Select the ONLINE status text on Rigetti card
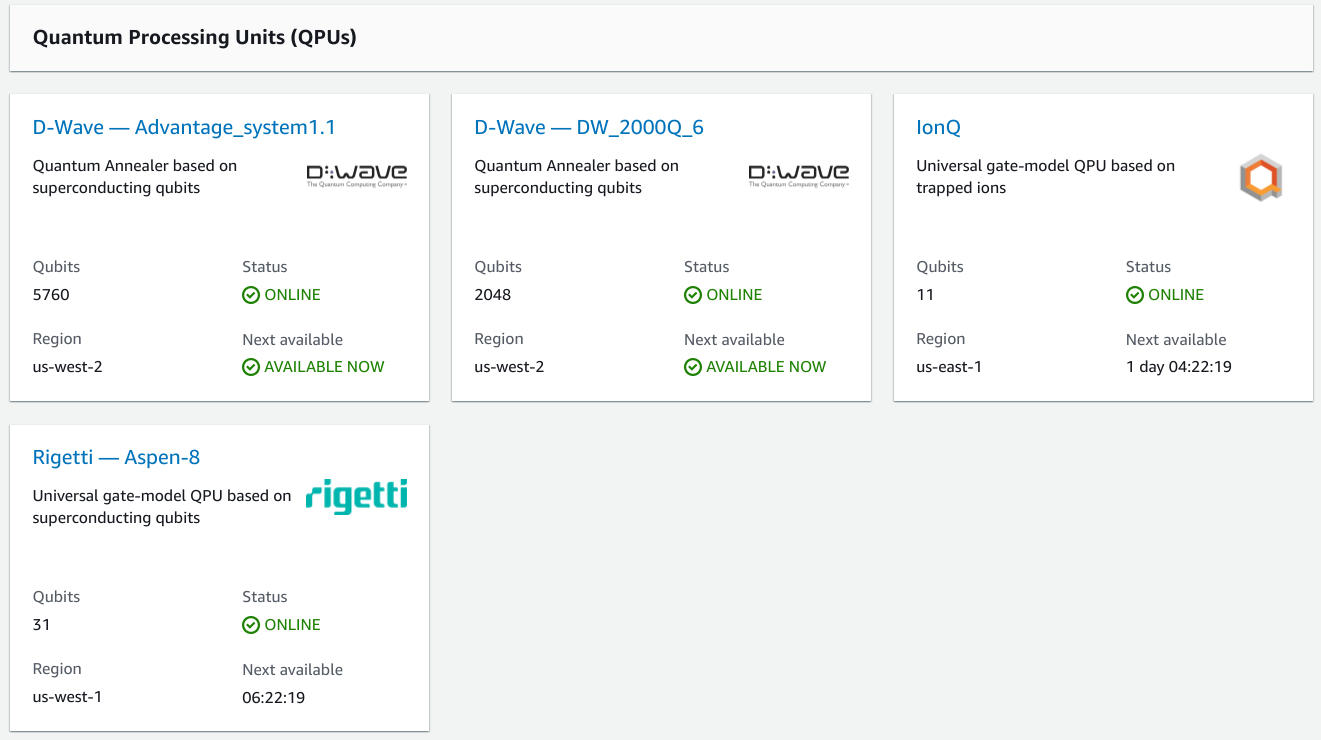Viewport: 1321px width, 740px height. [x=292, y=625]
